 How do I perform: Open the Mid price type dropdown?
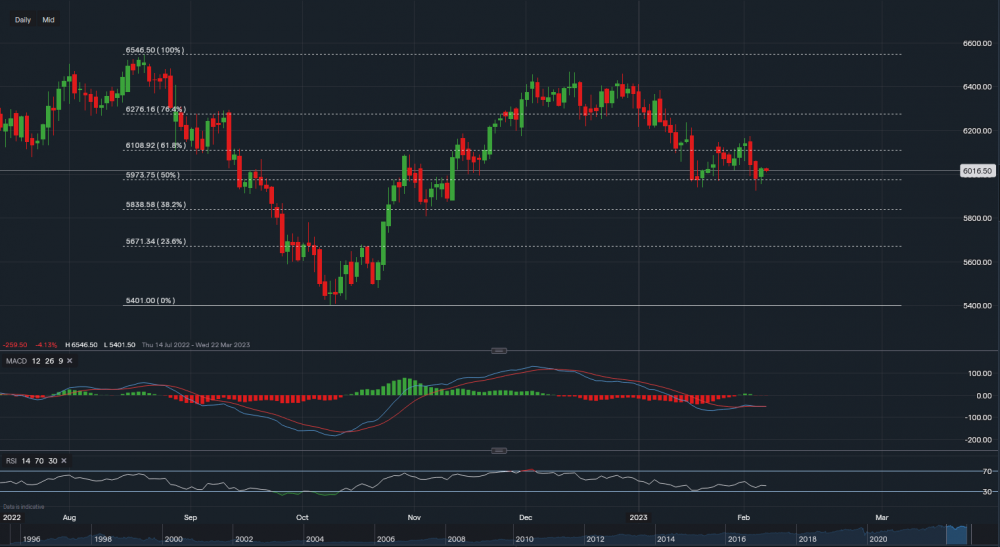(48, 20)
